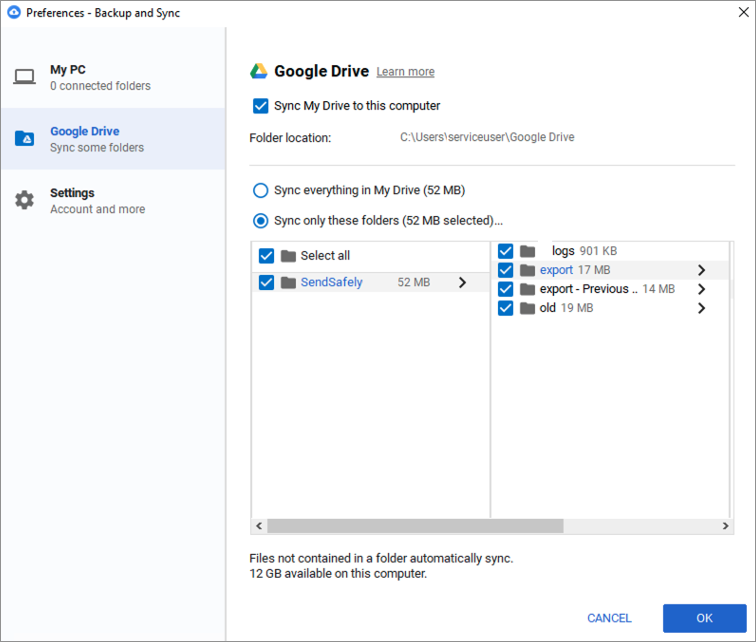
Task: Select the logs folder name
Action: coord(563,251)
